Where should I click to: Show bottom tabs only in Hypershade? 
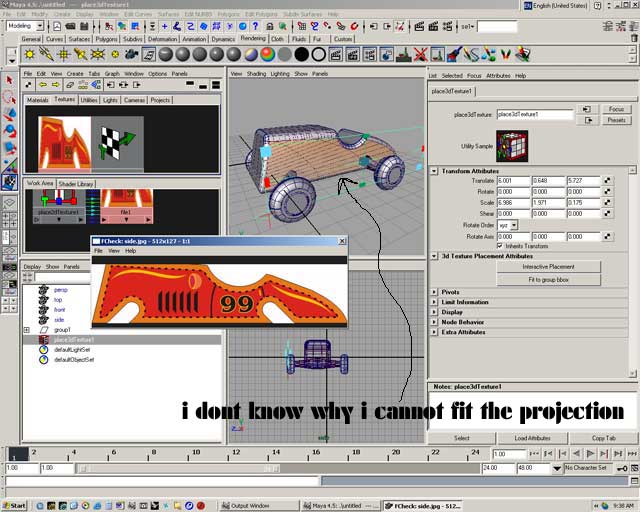(203, 85)
